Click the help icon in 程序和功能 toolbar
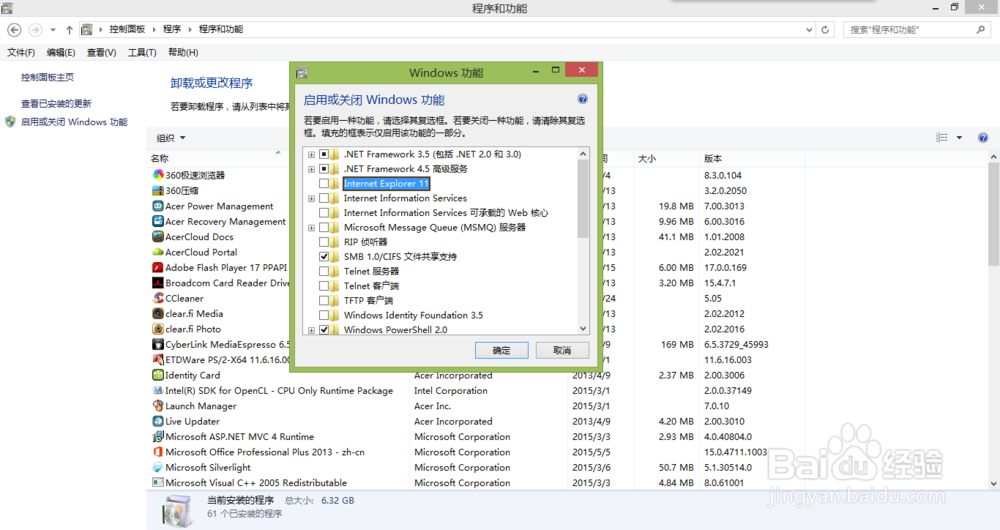Viewport: 1000px width, 530px height. pyautogui.click(x=983, y=138)
